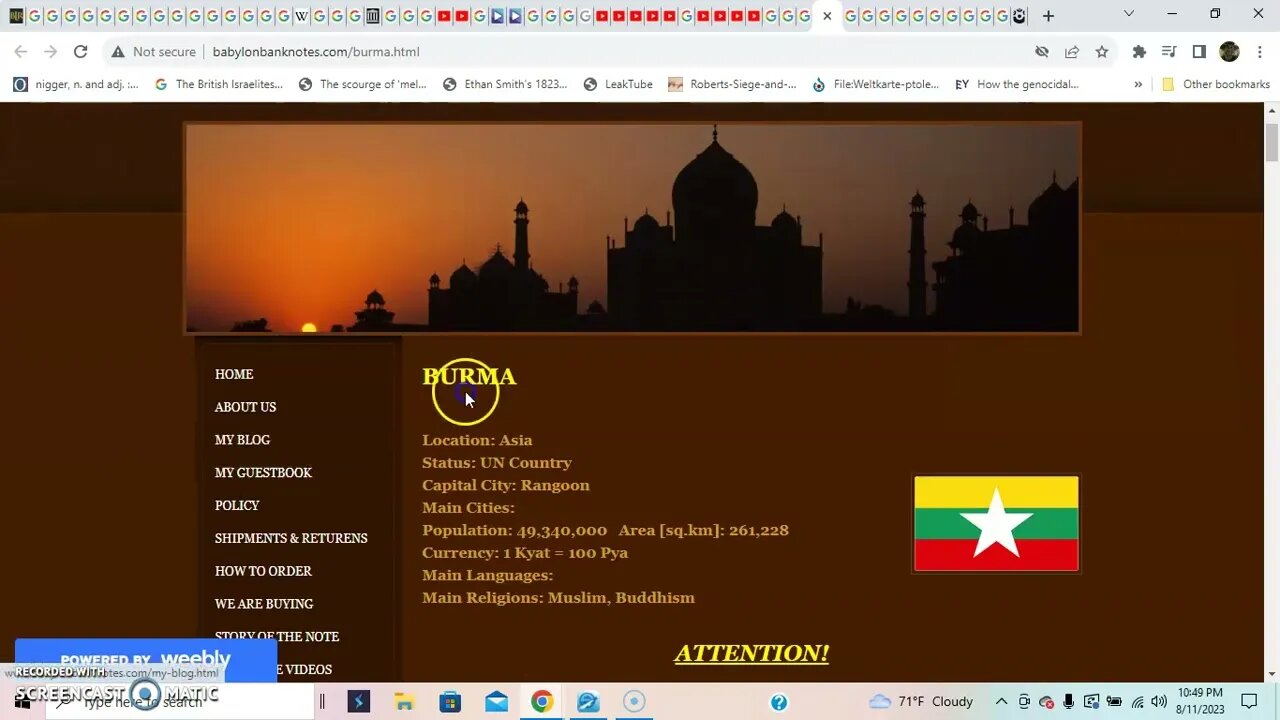Bookmark this page with the star icon
The width and height of the screenshot is (1280, 720).
[1101, 52]
